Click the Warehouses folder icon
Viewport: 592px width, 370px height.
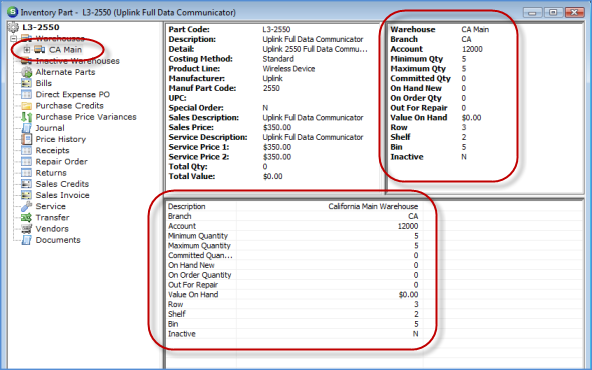click(26, 38)
